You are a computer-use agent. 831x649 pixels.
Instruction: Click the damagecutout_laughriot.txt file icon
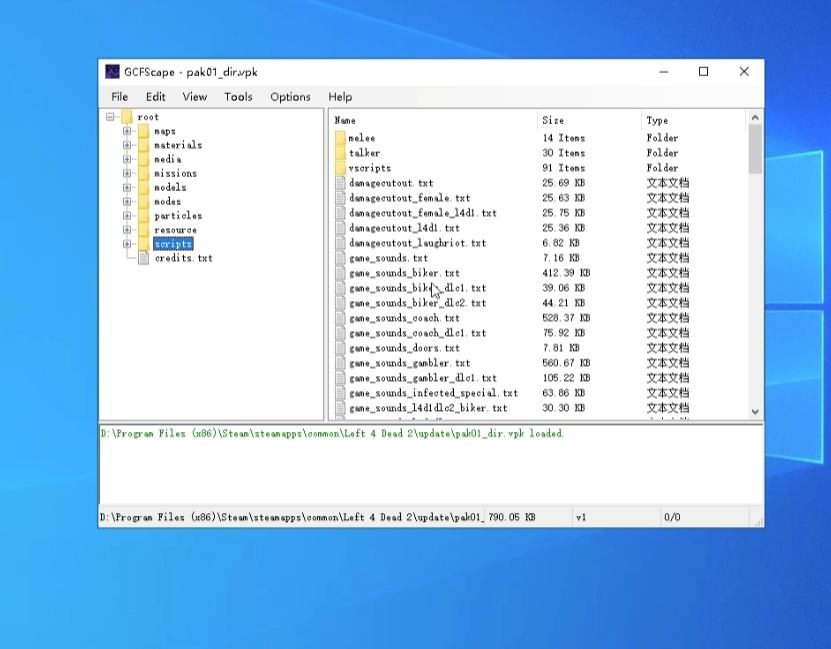pos(340,243)
